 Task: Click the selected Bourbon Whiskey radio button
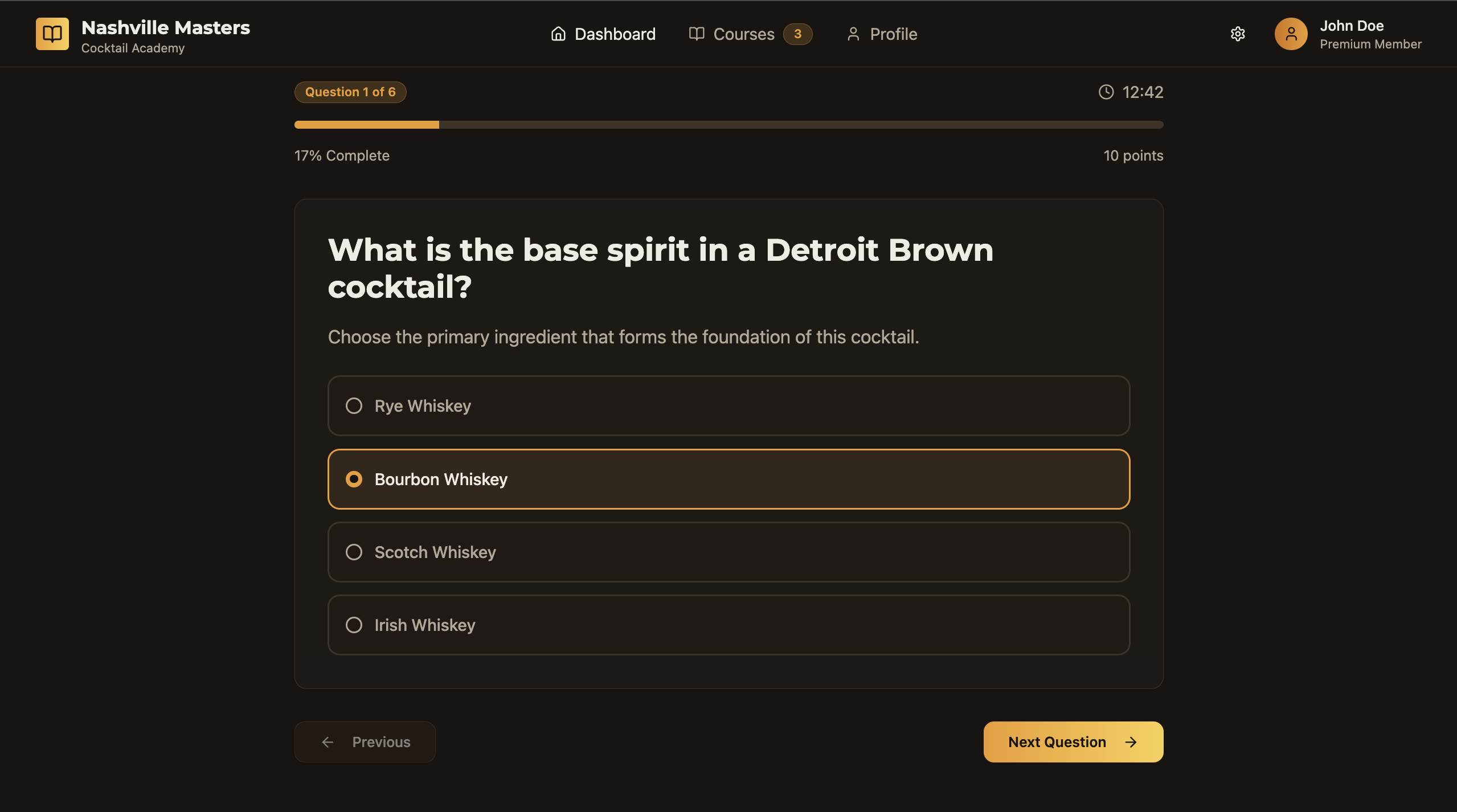pos(354,479)
